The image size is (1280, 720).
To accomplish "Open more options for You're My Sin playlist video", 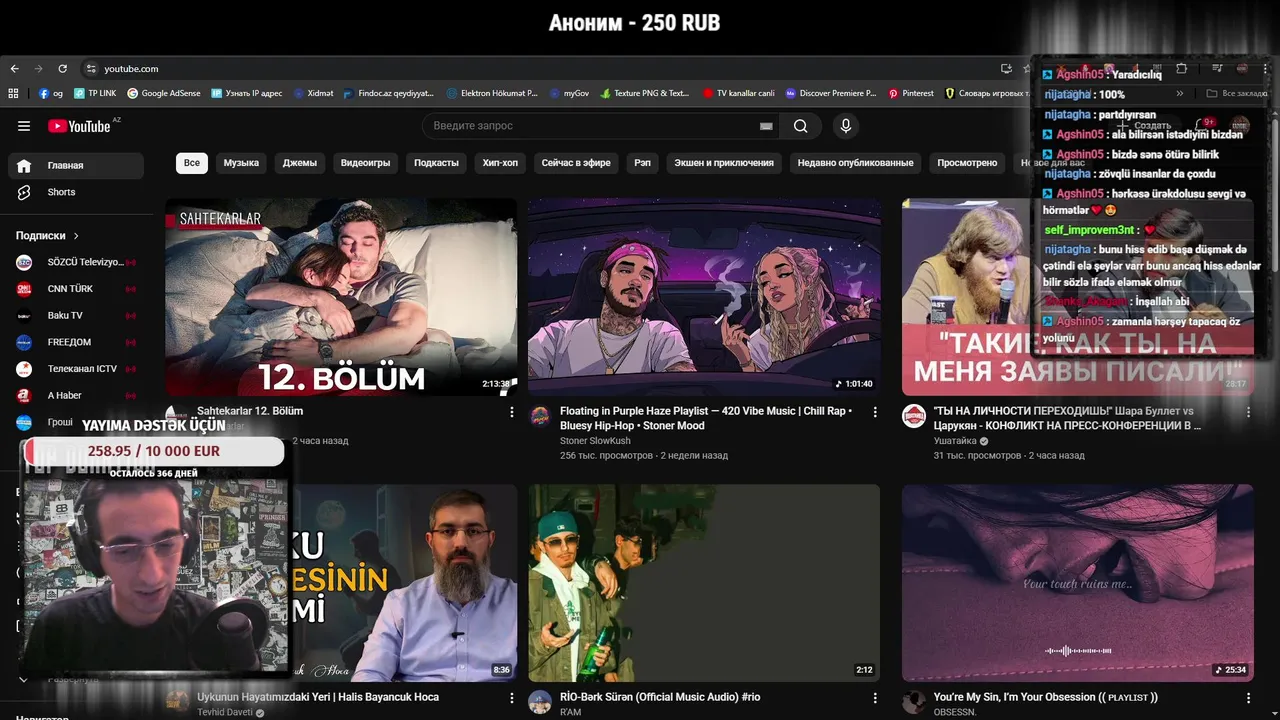I will 1248,698.
